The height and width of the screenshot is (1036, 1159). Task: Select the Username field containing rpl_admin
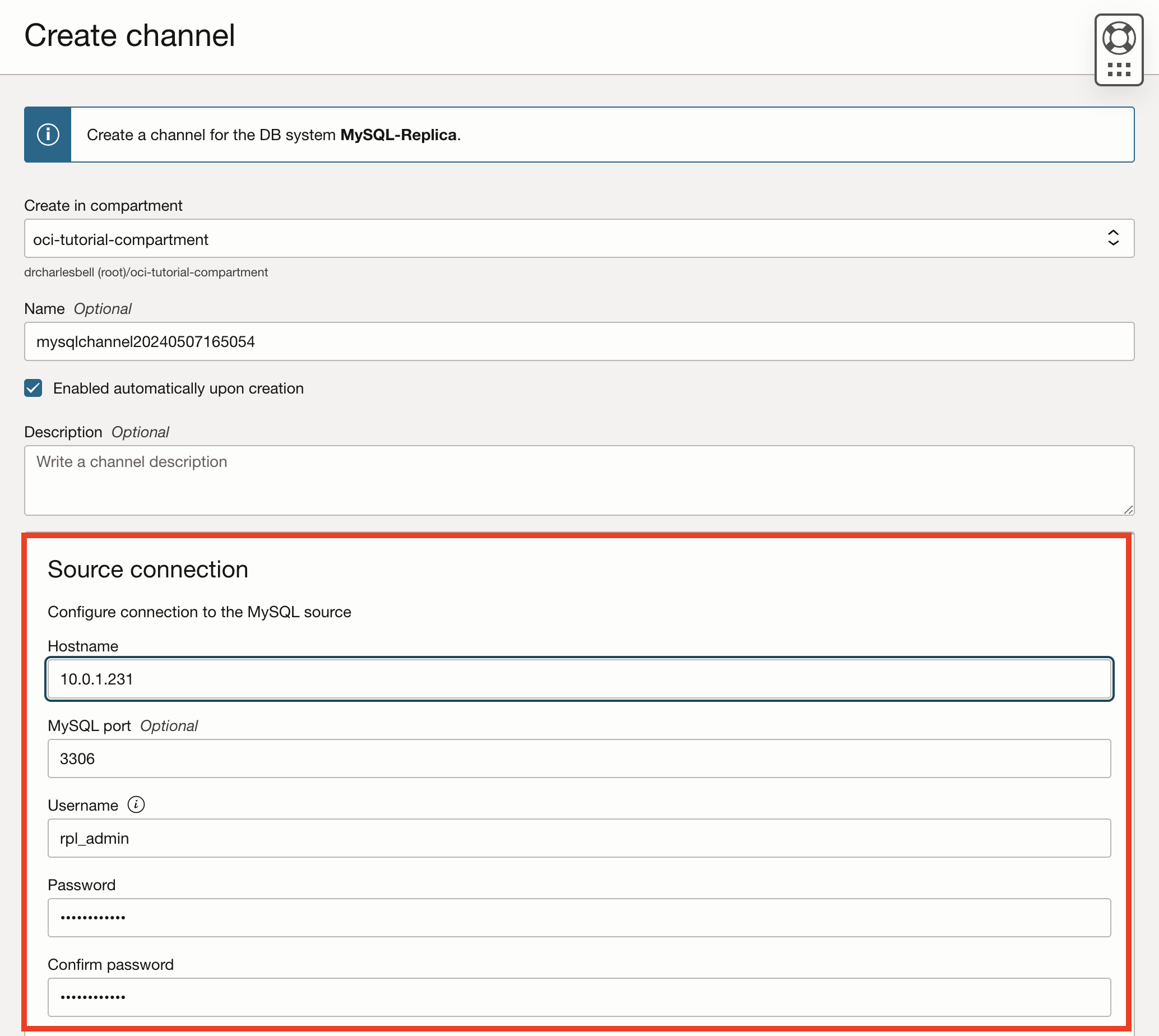click(x=578, y=838)
